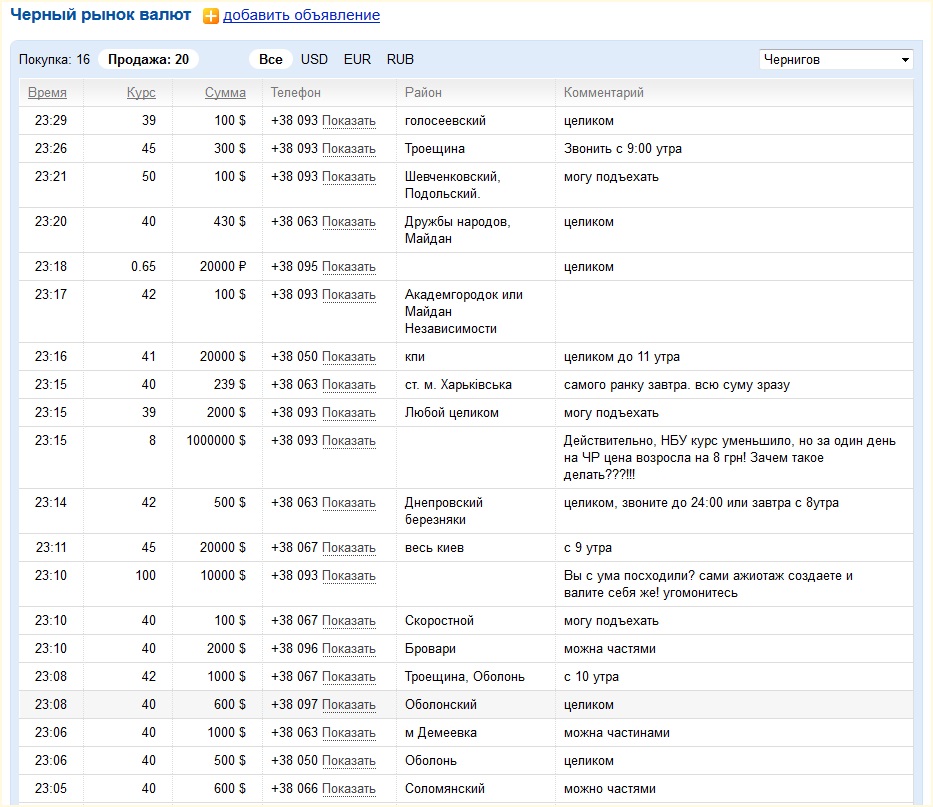Image resolution: width=933 pixels, height=807 pixels.
Task: Select the 'Продажа: 20' tab
Action: pyautogui.click(x=148, y=59)
